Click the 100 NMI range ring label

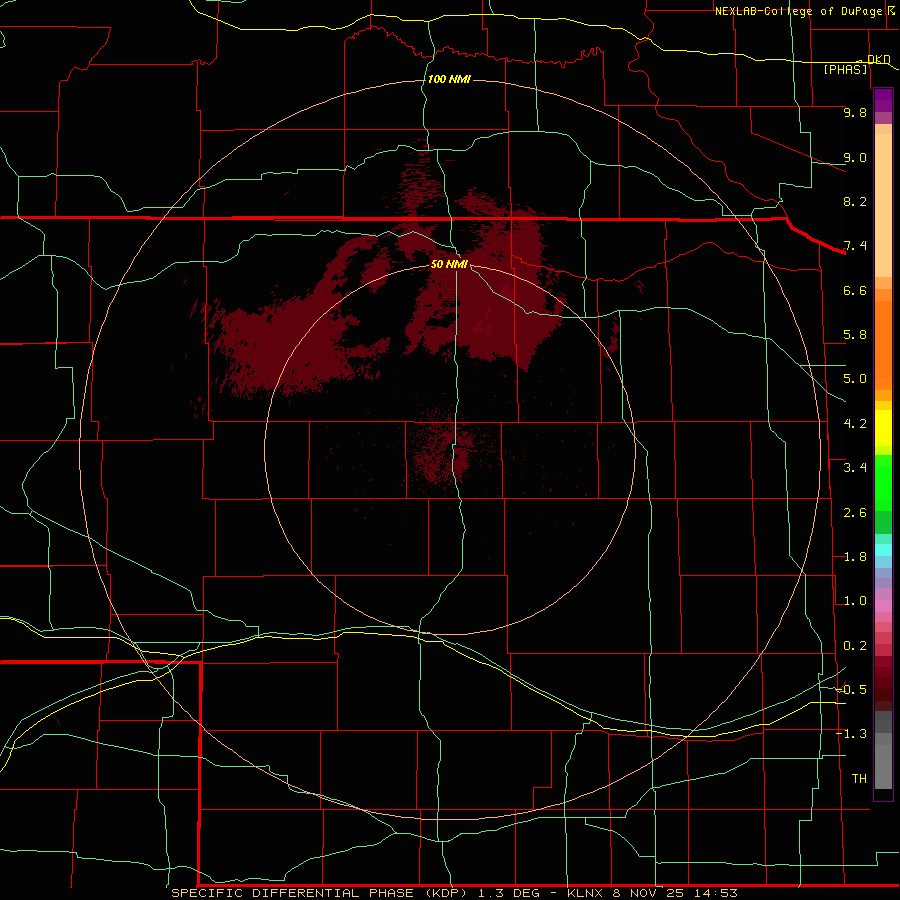tap(449, 79)
